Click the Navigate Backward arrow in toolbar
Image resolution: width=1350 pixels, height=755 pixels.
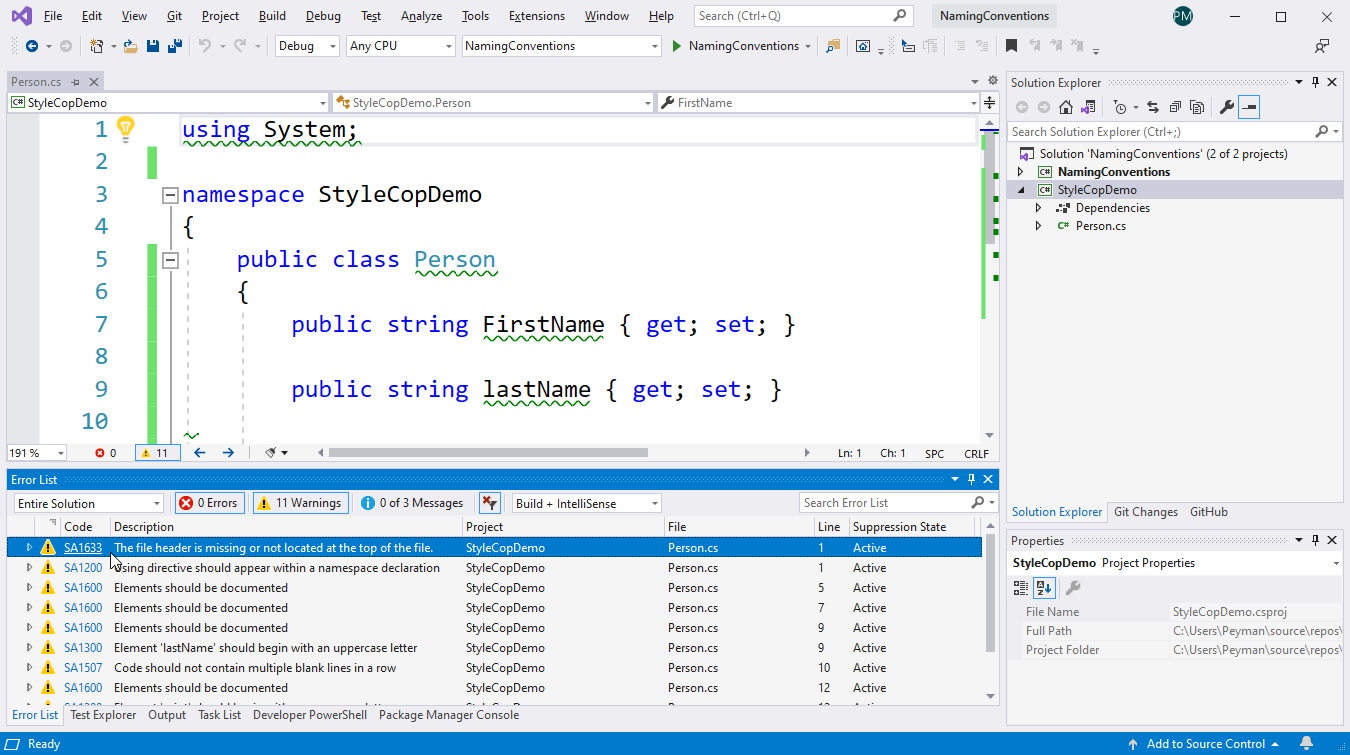coord(32,46)
